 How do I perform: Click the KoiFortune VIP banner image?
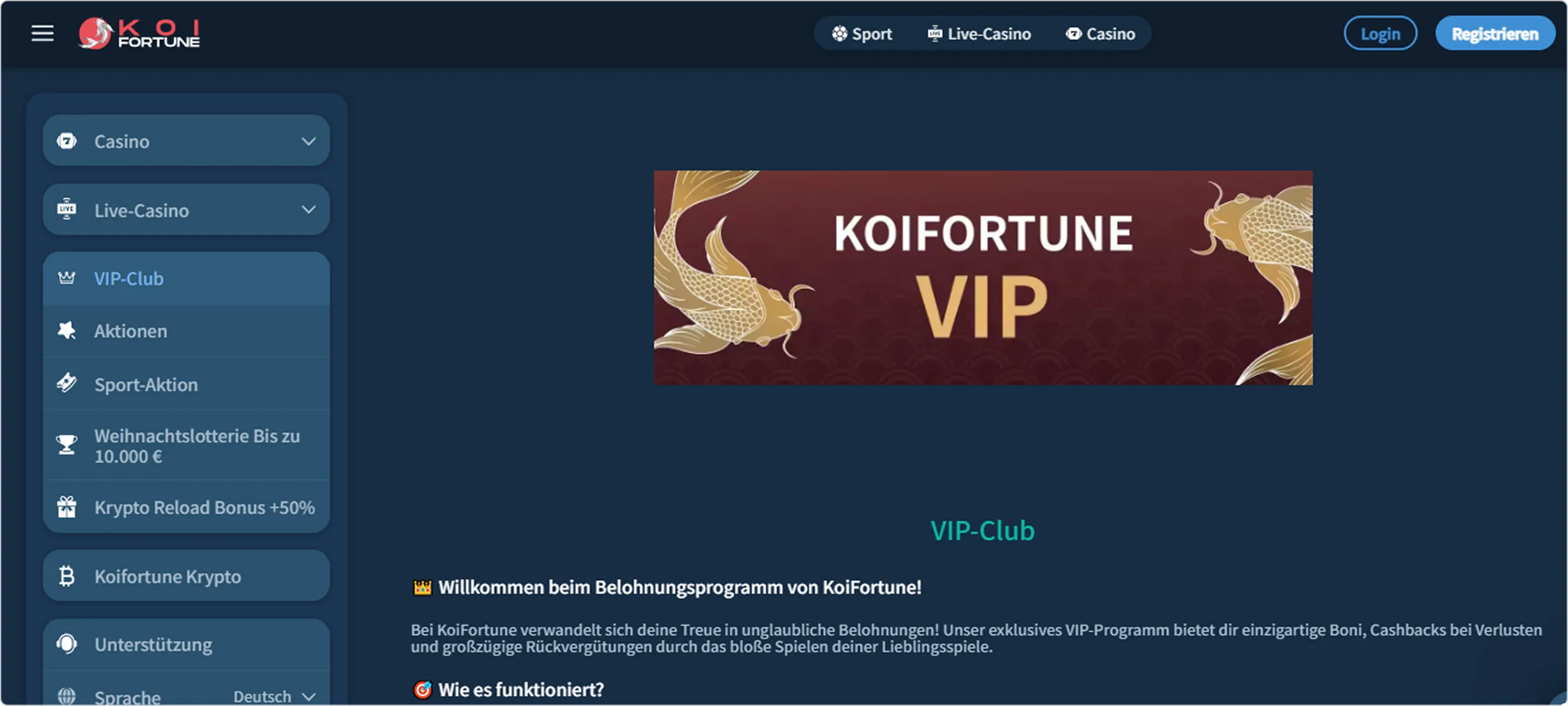tap(983, 278)
